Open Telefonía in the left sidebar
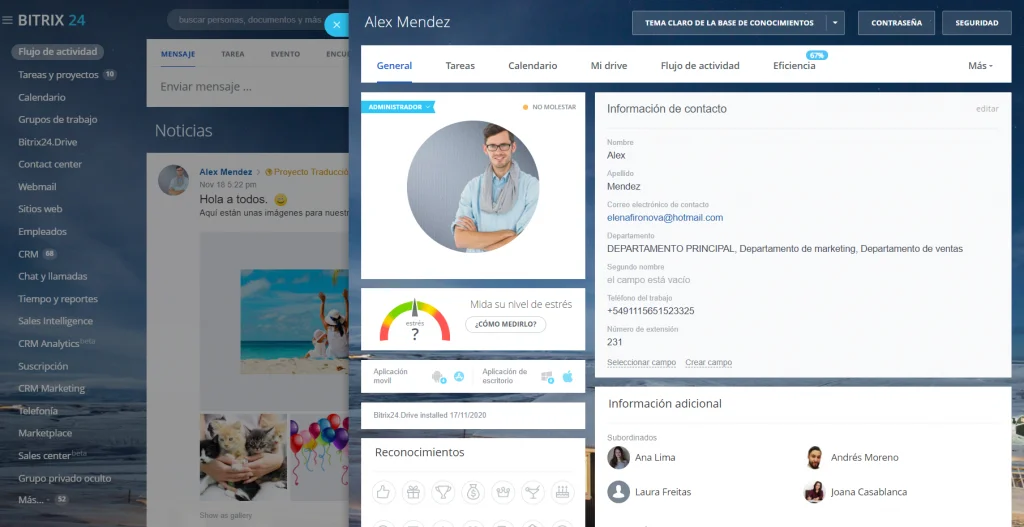This screenshot has width=1024, height=527. pos(38,411)
